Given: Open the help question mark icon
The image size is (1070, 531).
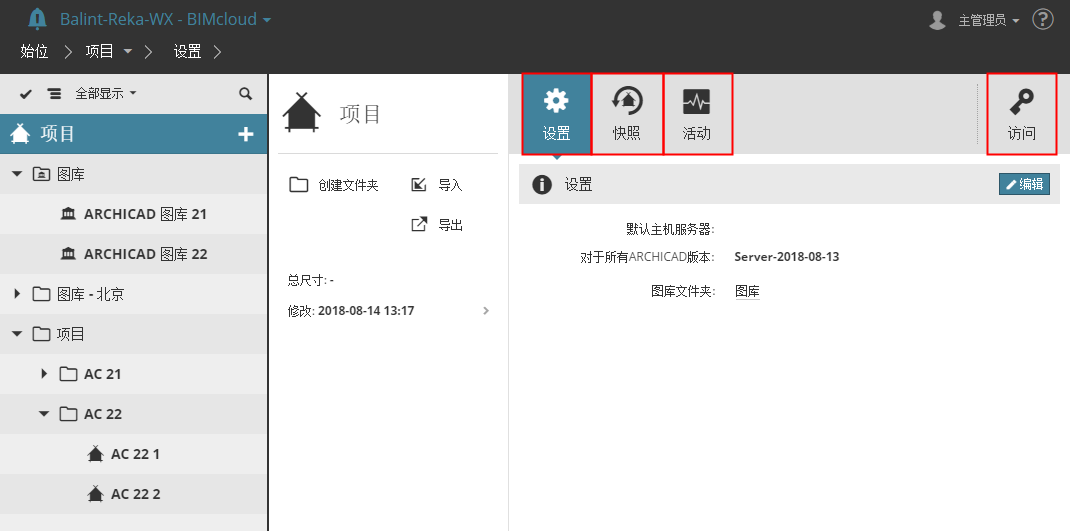Looking at the screenshot, I should click(x=1043, y=19).
